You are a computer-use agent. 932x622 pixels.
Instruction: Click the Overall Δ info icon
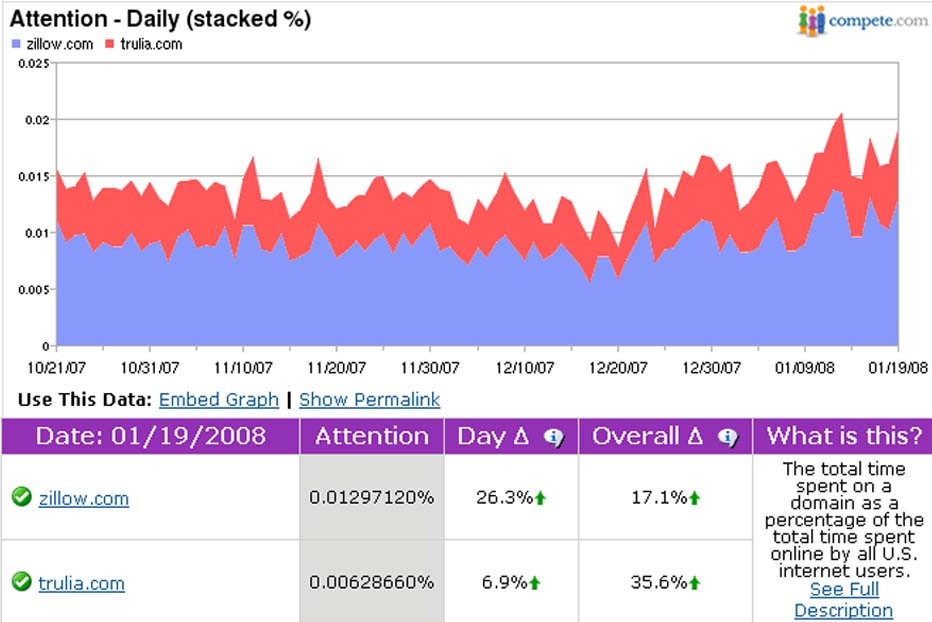tap(728, 438)
